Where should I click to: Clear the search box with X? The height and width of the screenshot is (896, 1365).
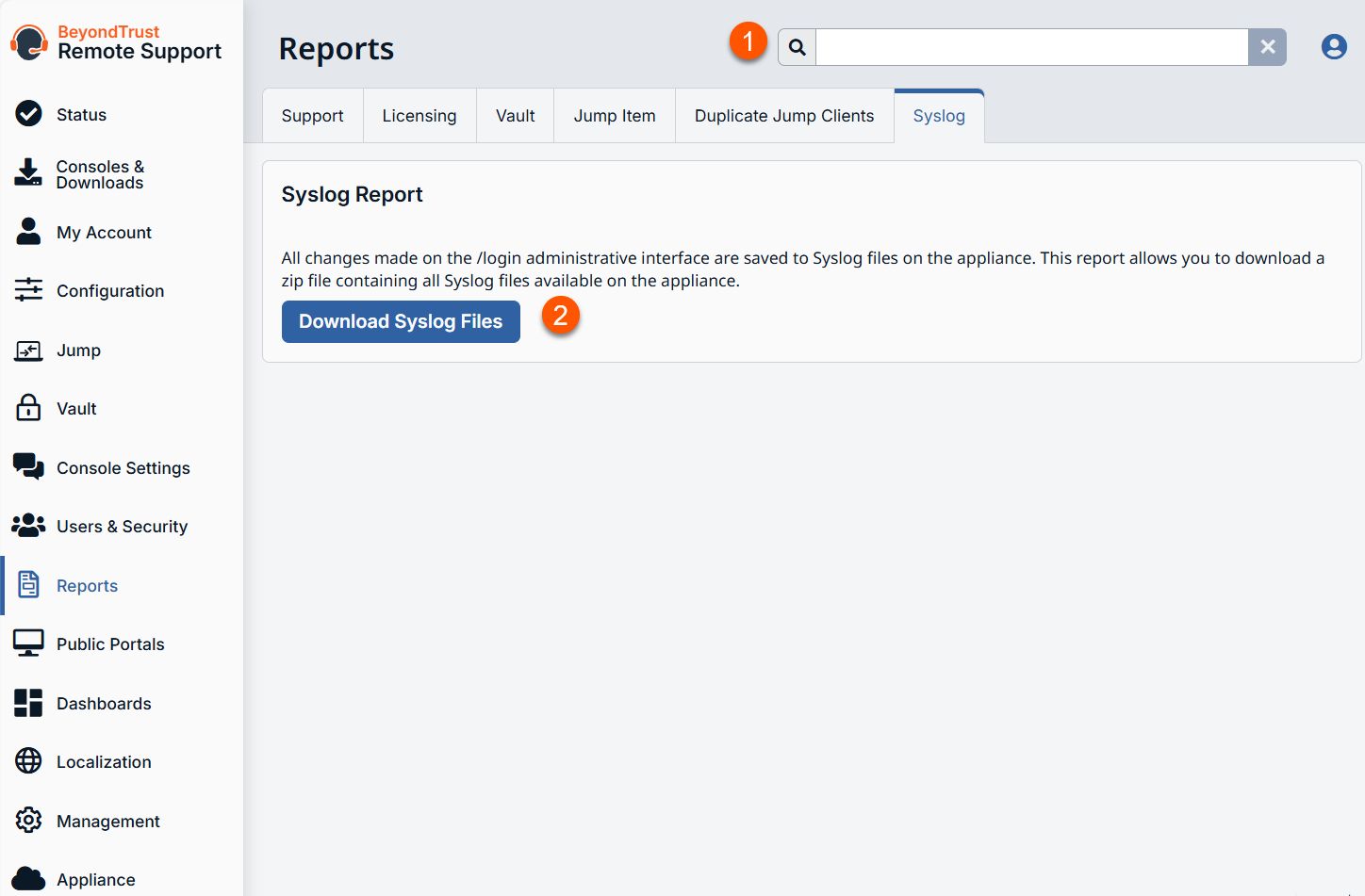(1268, 47)
